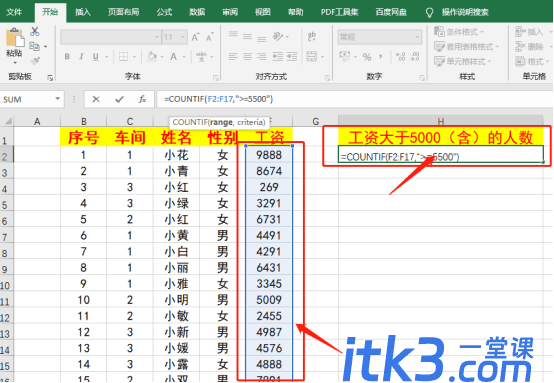The image size is (554, 383).
Task: Increase font size with larger A
Action: pyautogui.click(x=195, y=37)
